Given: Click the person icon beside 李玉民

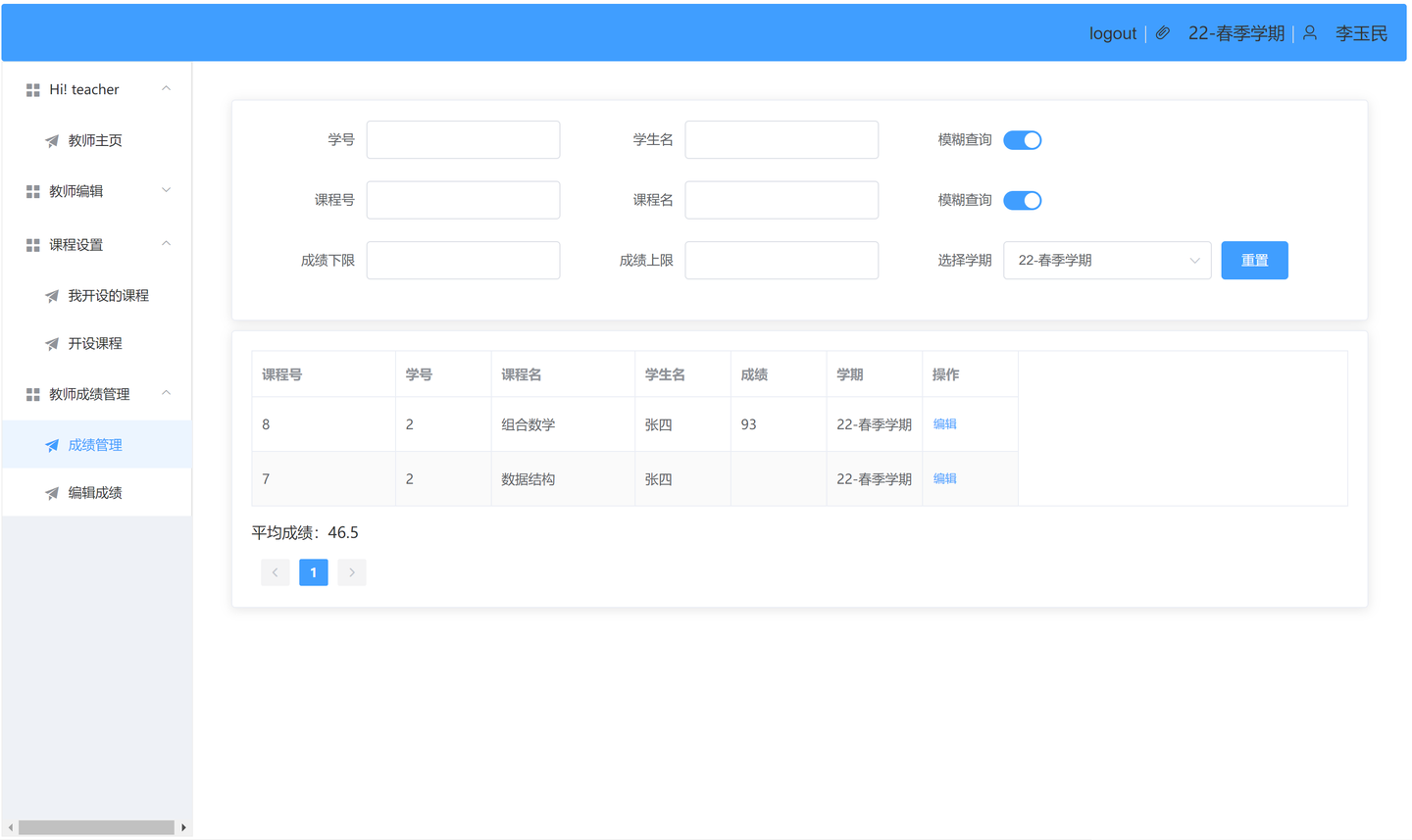Looking at the screenshot, I should 1310,32.
